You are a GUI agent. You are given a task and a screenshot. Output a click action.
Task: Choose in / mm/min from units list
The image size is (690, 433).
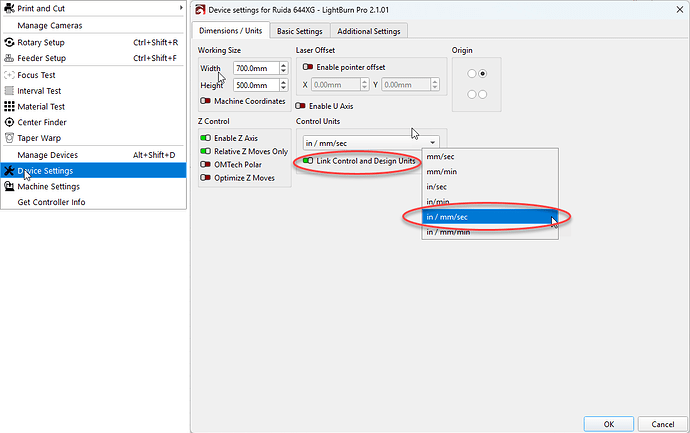coord(490,232)
